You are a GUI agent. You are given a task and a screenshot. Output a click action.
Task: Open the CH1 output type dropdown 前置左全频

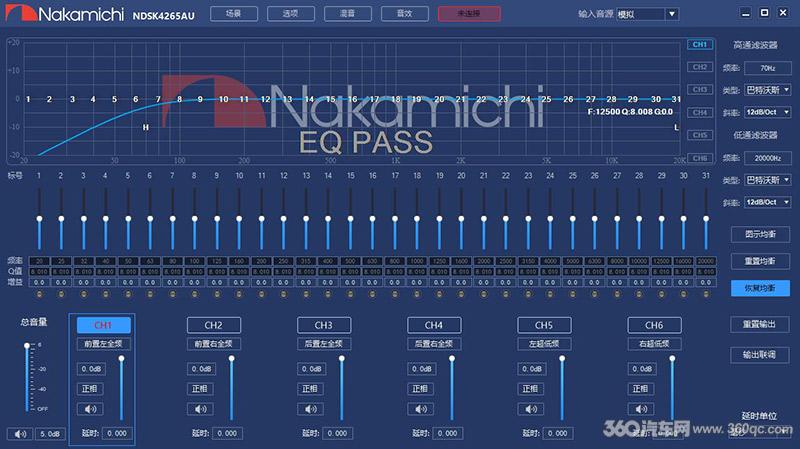point(104,344)
